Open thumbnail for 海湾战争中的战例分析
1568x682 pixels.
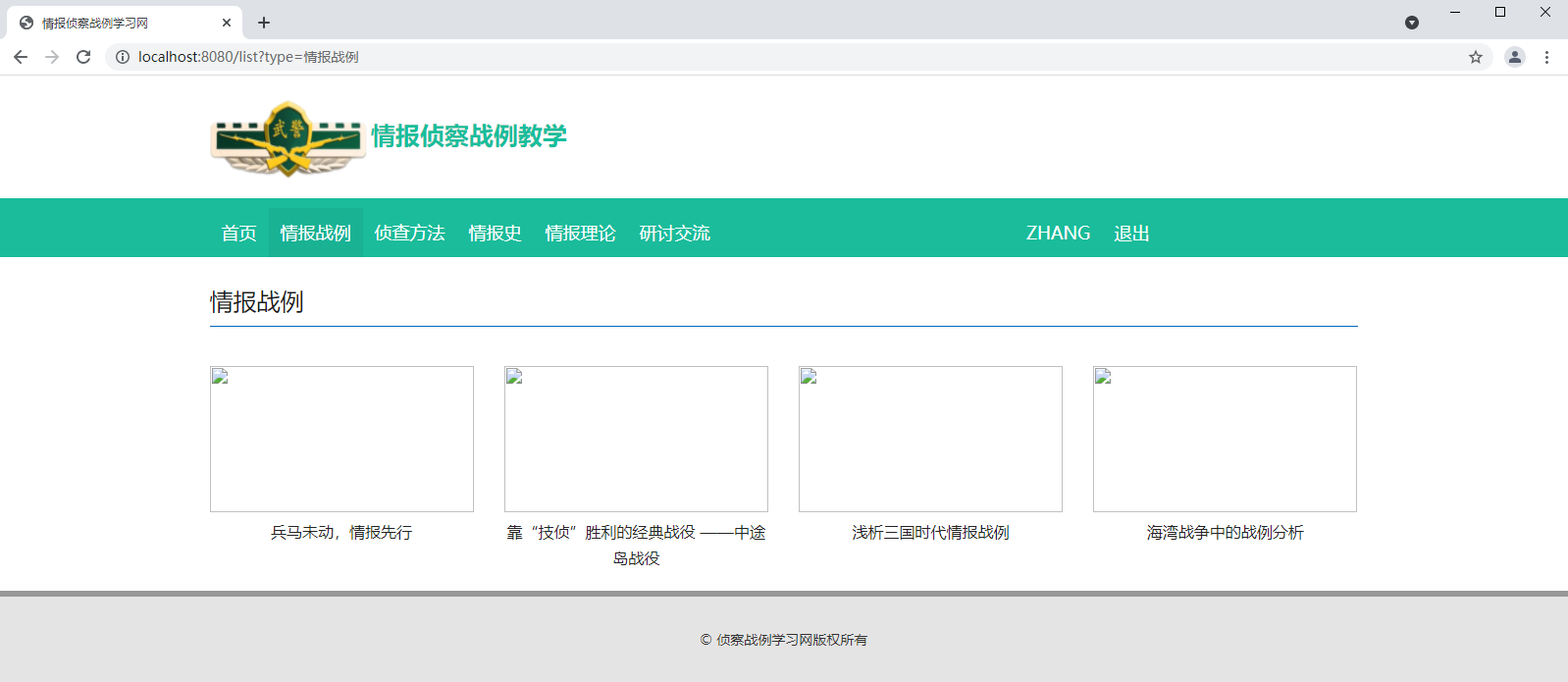point(1225,439)
